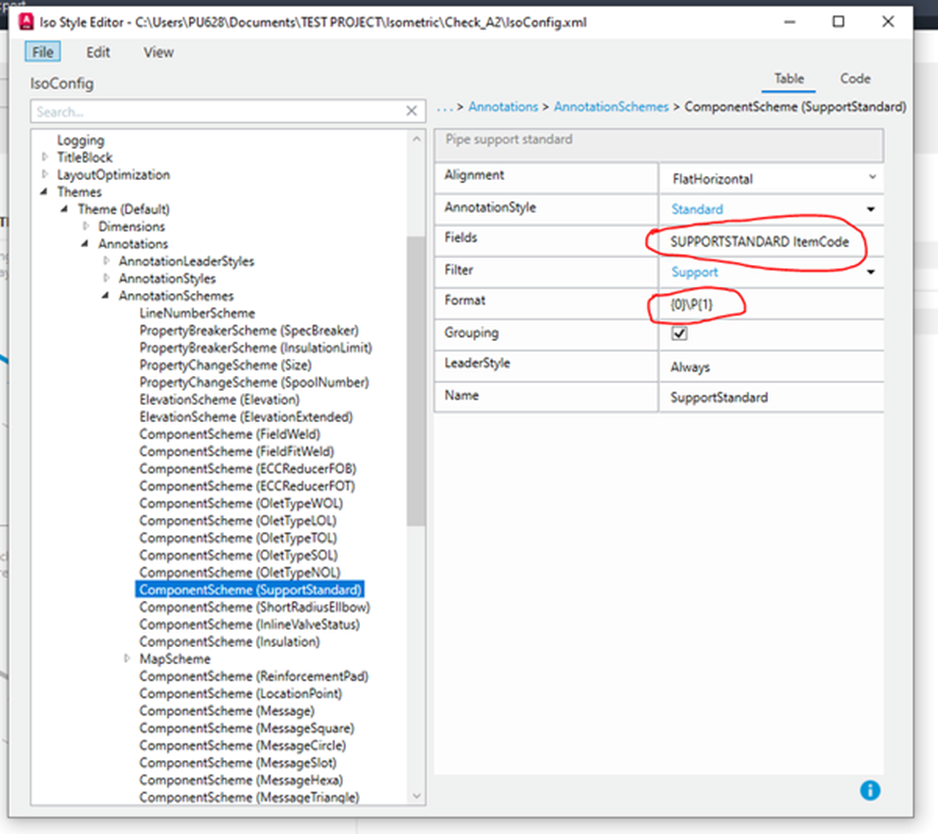Clear the search box with X
This screenshot has width=938, height=834.
[x=412, y=111]
